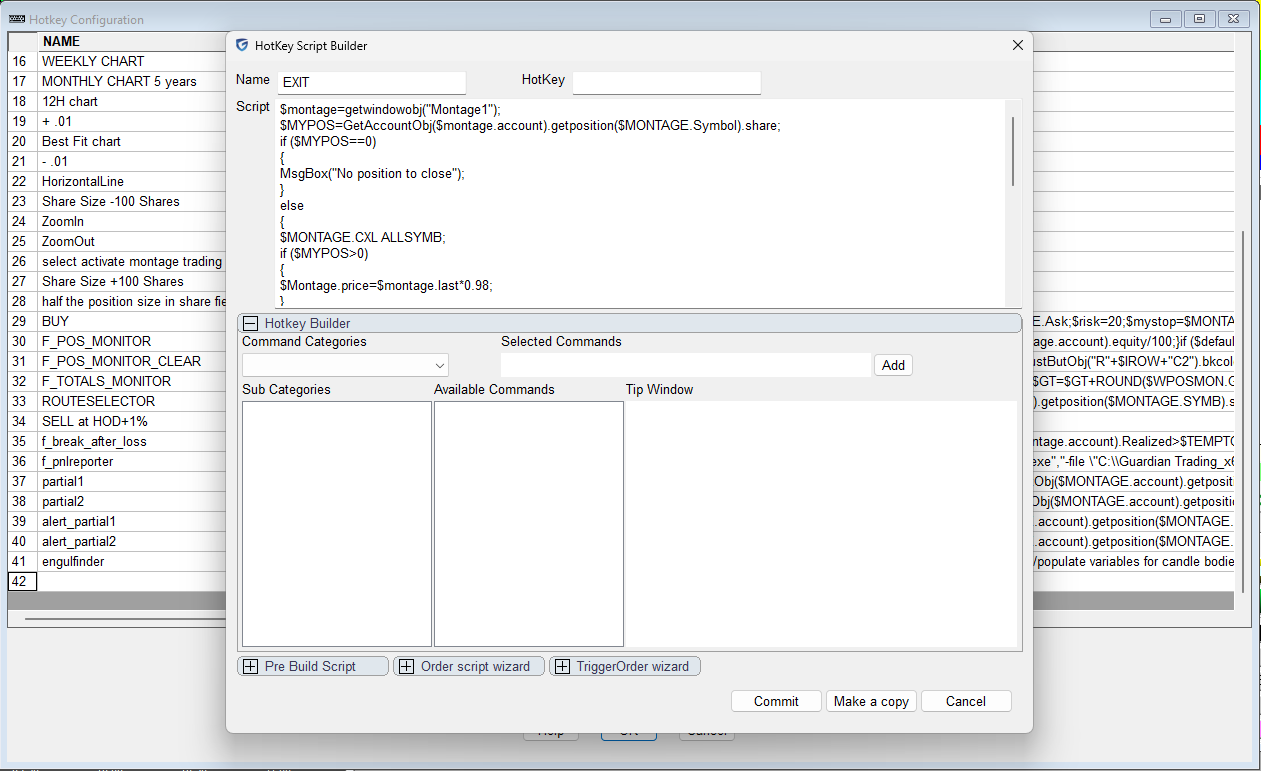Viewport: 1261px width, 771px height.
Task: Collapse the Hotkey Builder section
Action: pos(251,323)
